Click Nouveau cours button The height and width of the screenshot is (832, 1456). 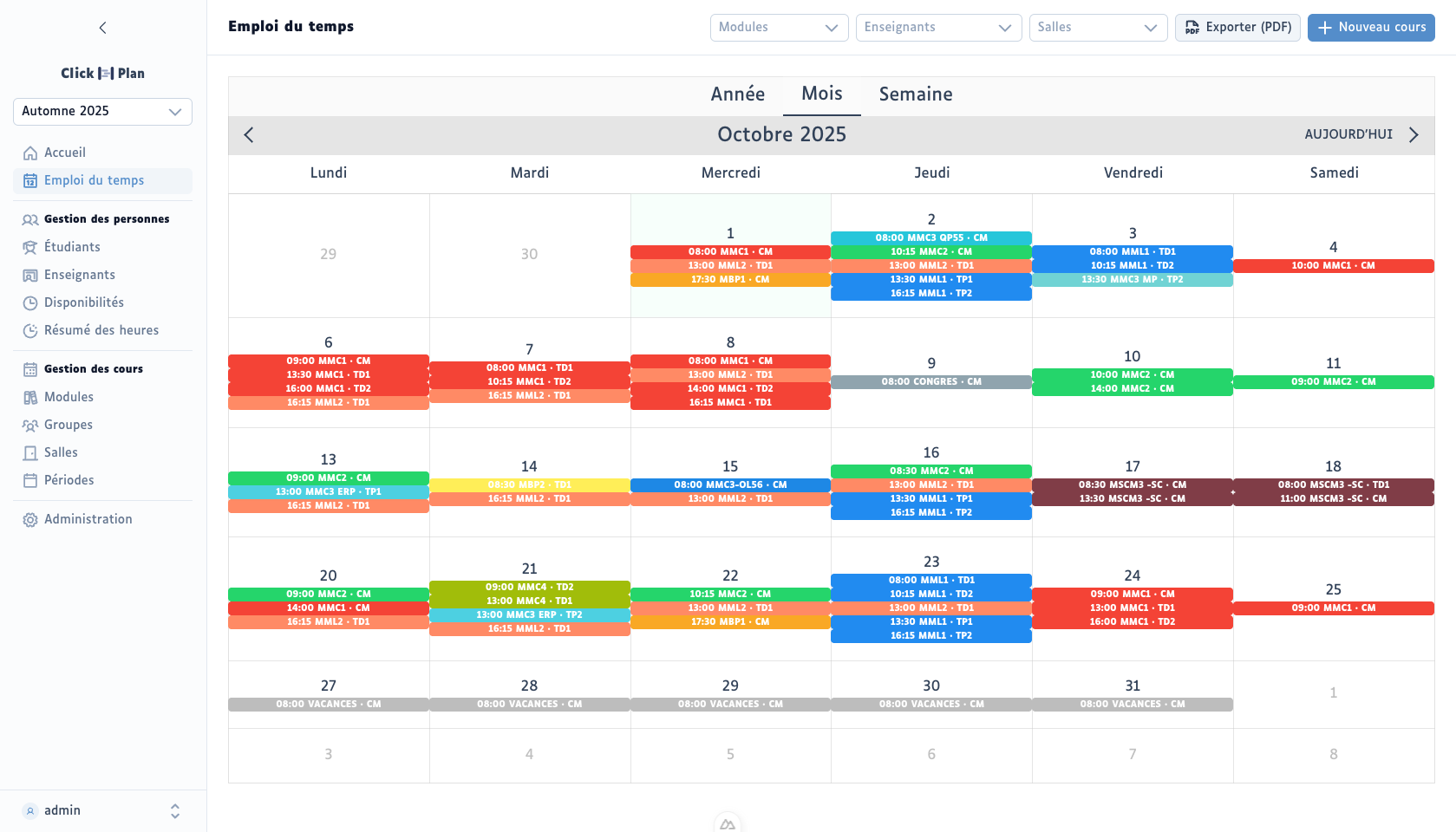[1371, 28]
